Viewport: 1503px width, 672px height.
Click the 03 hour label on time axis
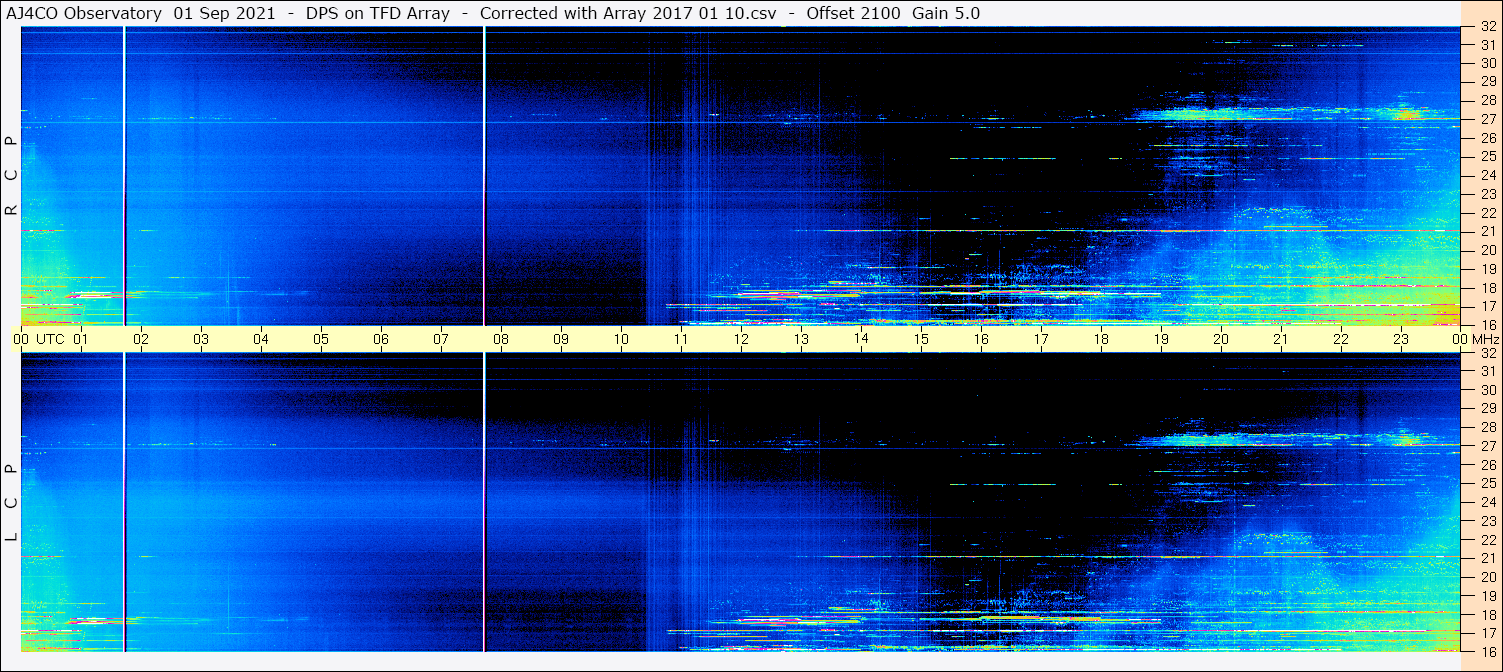(201, 339)
